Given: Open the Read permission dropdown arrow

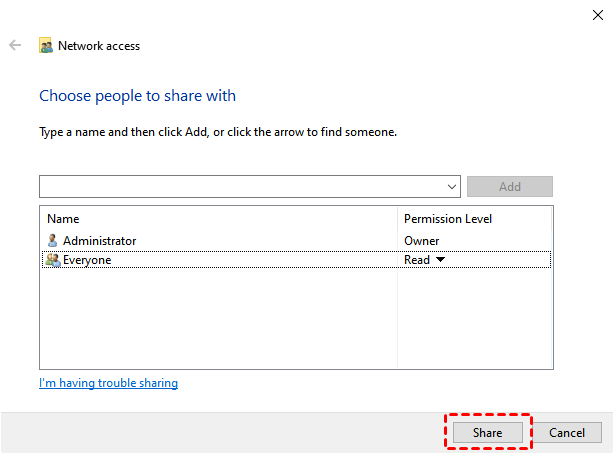Looking at the screenshot, I should pos(440,260).
